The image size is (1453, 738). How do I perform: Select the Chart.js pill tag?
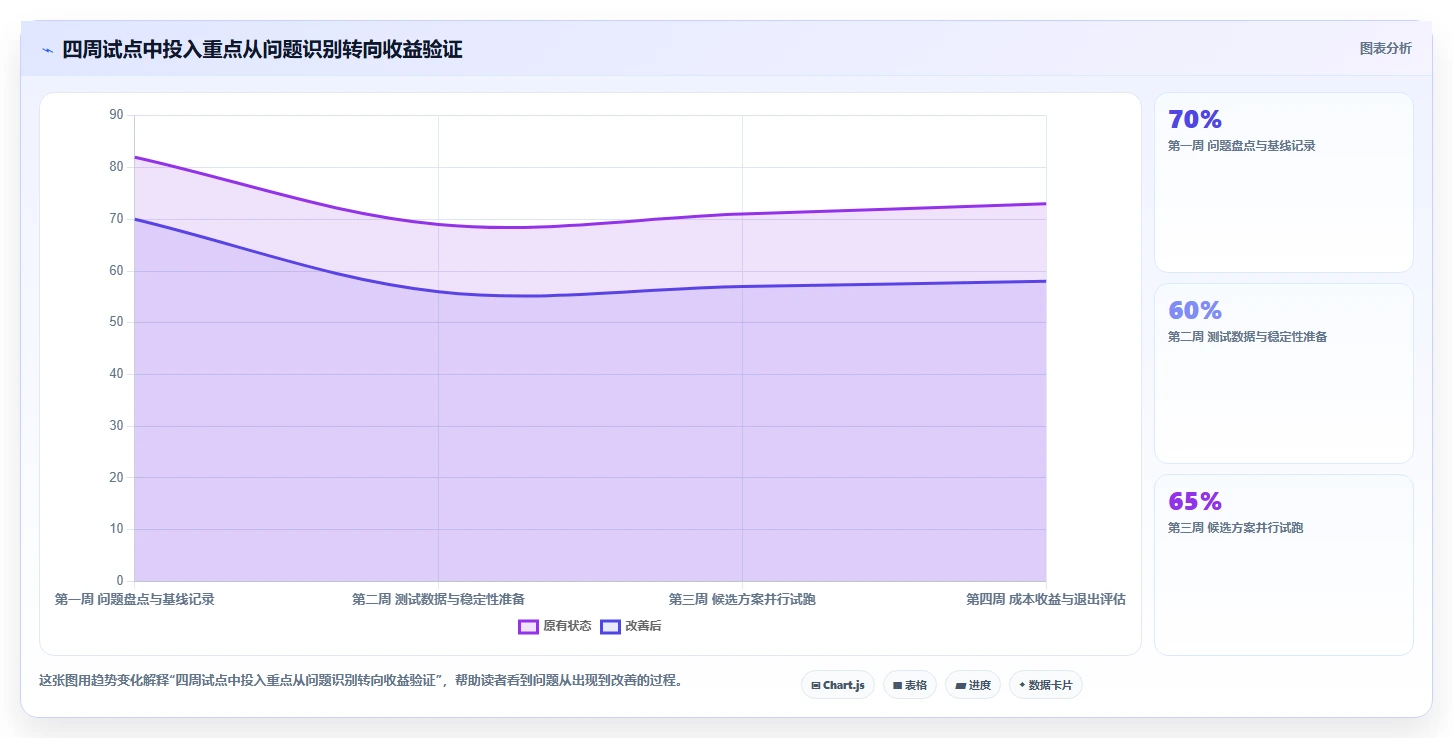(x=838, y=685)
